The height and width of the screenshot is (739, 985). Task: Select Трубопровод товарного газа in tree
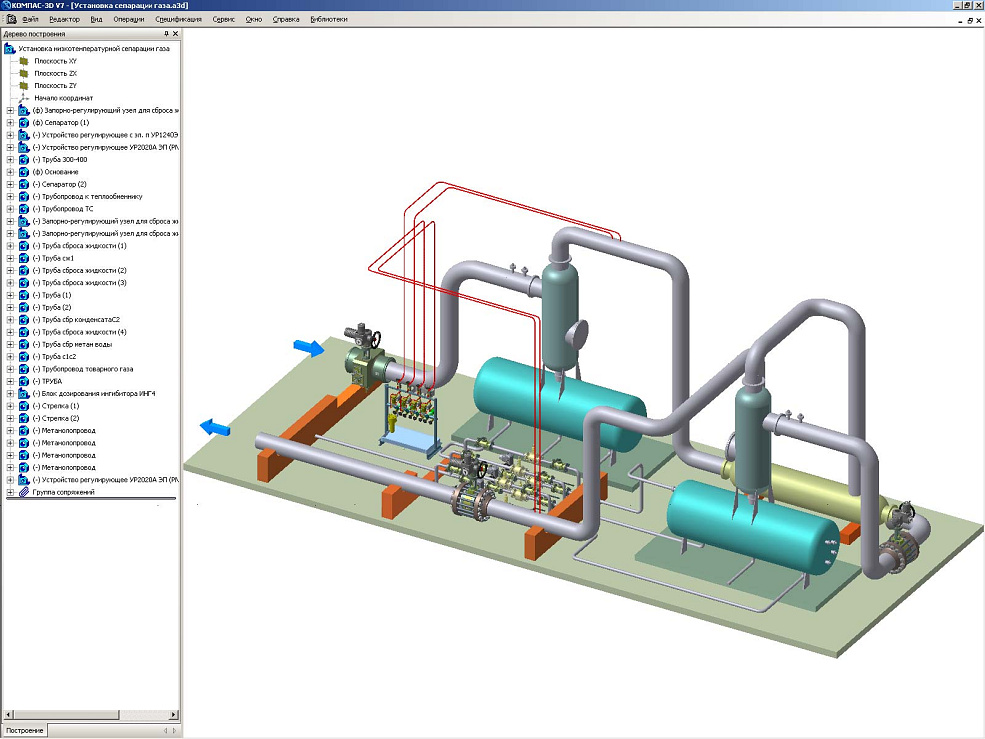[x=82, y=369]
